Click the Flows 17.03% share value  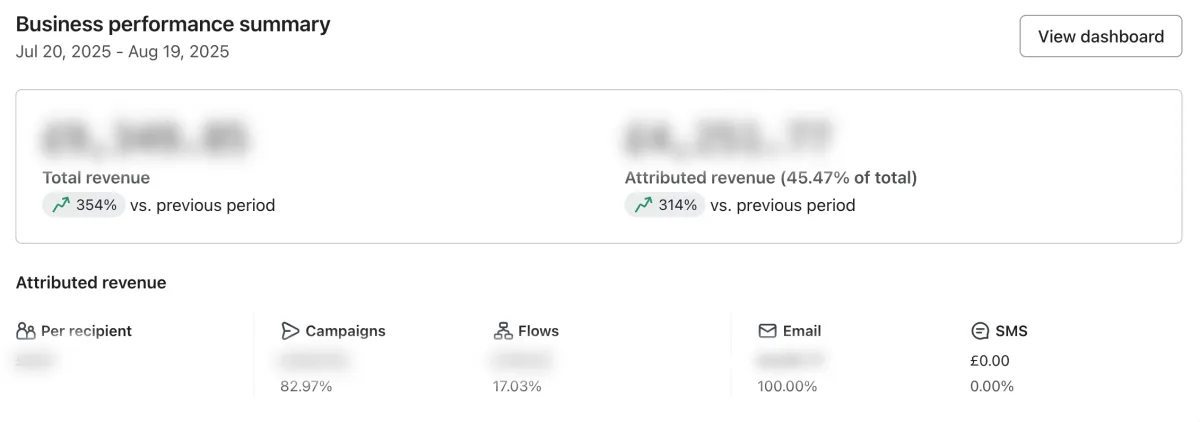pos(517,386)
